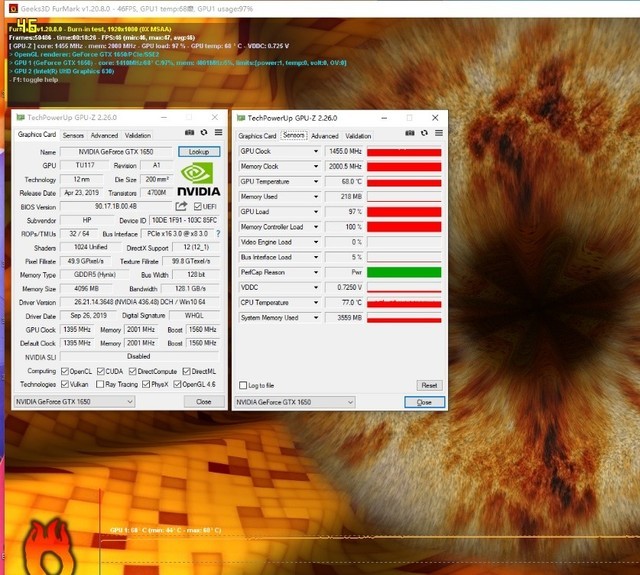Open the Memory Used sensor dropdown
640x575 pixels.
pos(316,197)
